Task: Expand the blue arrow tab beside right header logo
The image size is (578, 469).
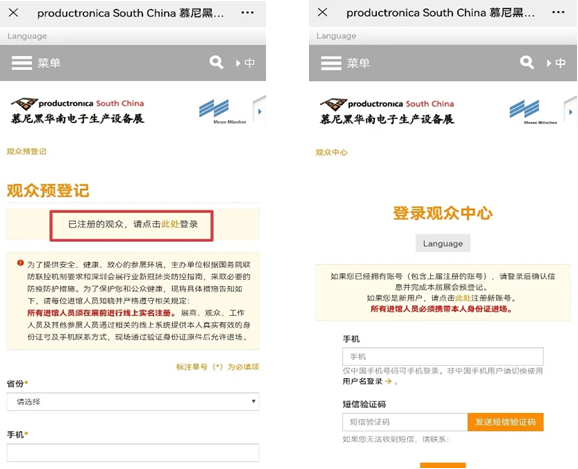Action: click(570, 112)
